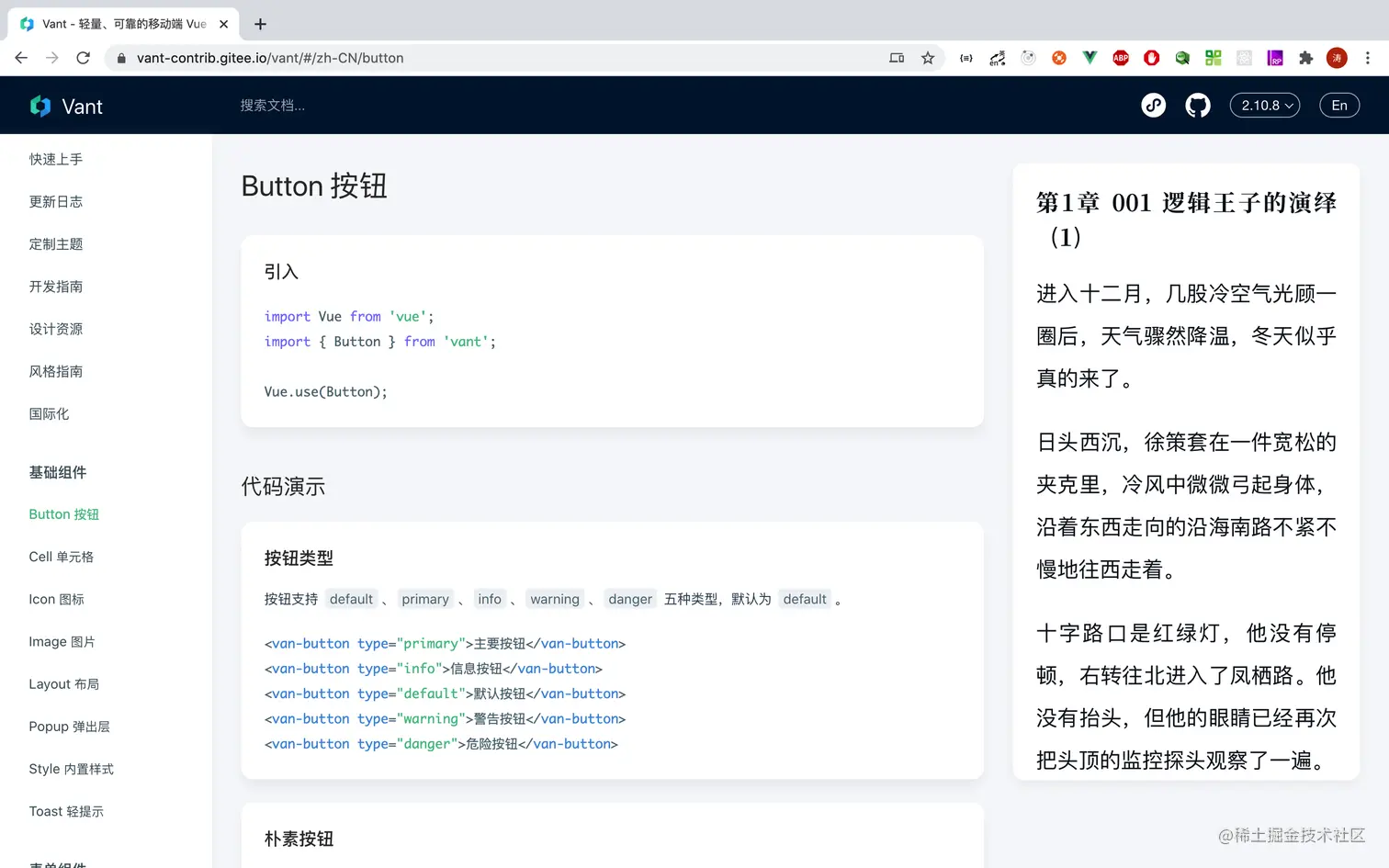The width and height of the screenshot is (1389, 868).
Task: Select 定制主题 sidebar item
Action: (x=56, y=243)
